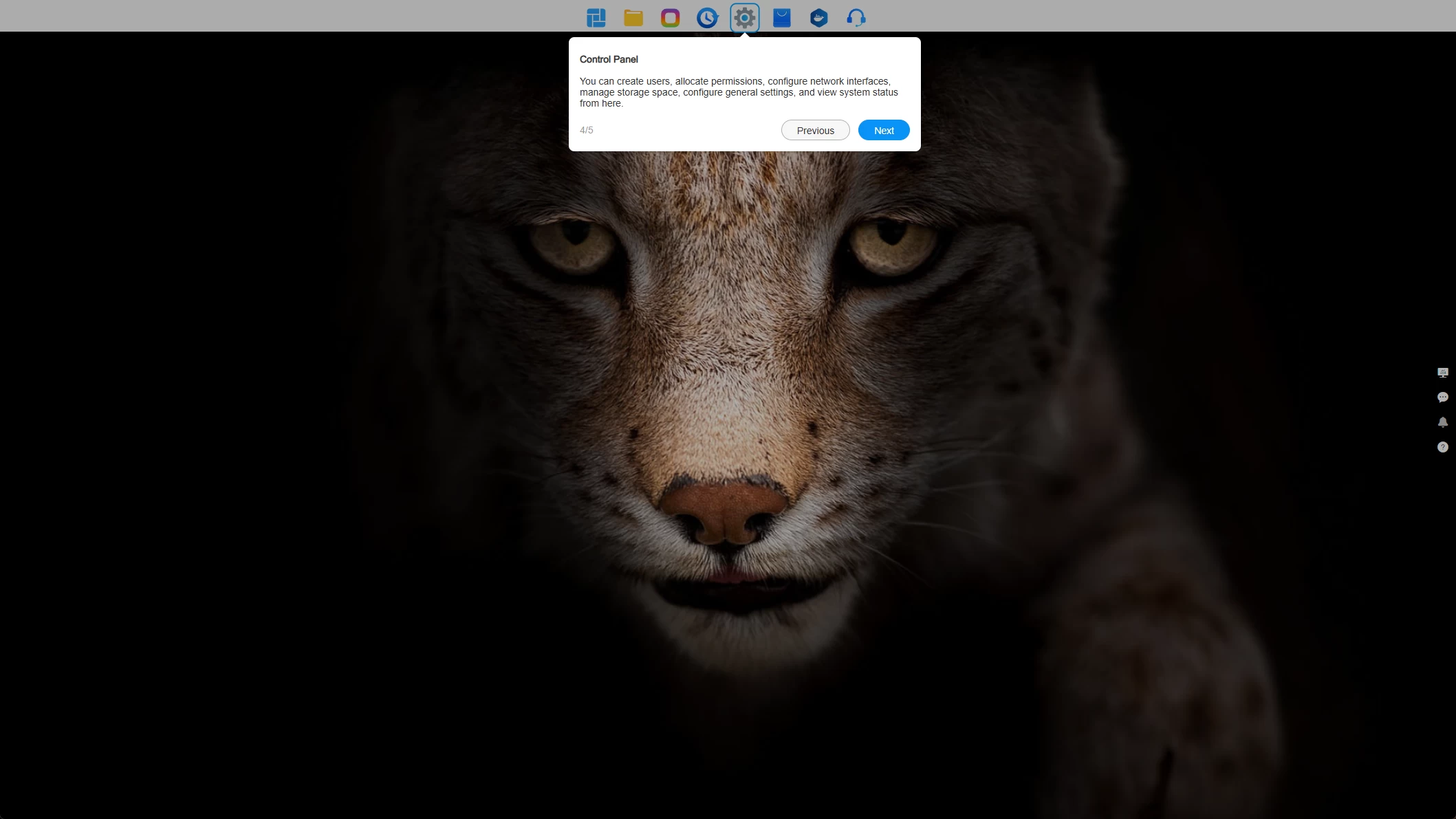Open the blue shopping bag App Center
Image resolution: width=1456 pixels, height=819 pixels.
coord(782,18)
